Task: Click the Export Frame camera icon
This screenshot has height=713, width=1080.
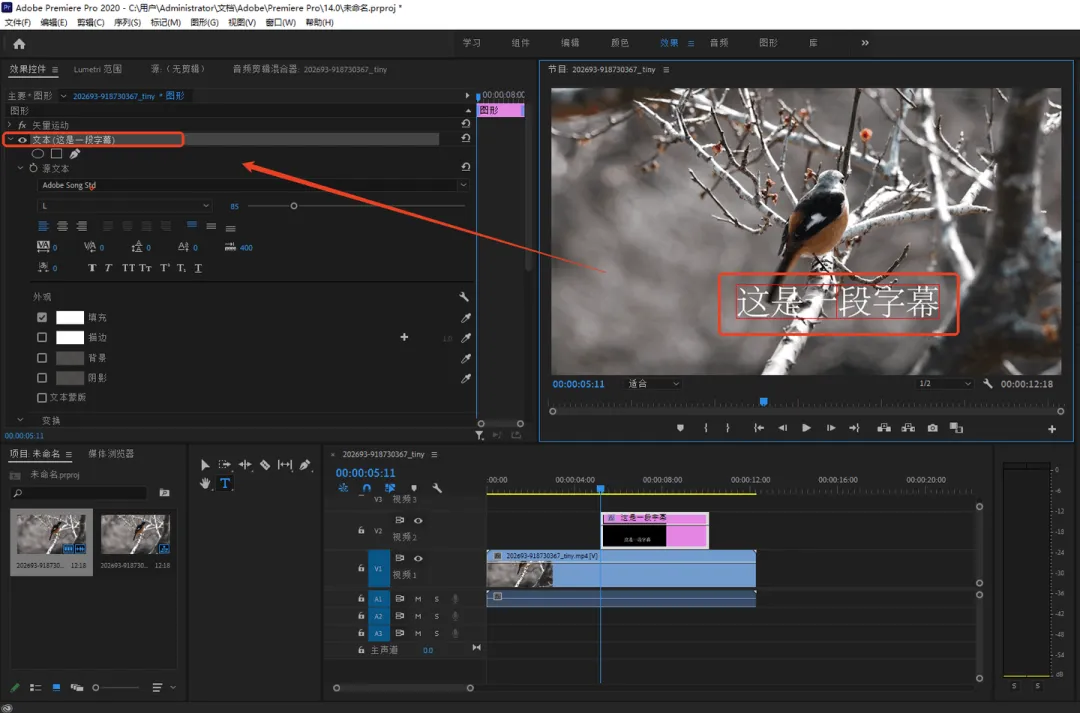Action: pyautogui.click(x=932, y=428)
